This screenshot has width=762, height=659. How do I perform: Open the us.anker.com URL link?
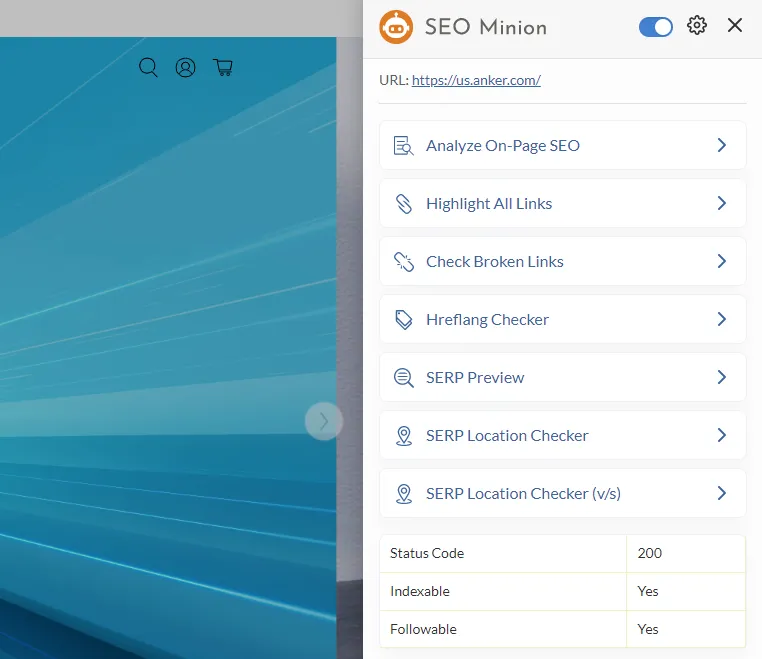[476, 80]
